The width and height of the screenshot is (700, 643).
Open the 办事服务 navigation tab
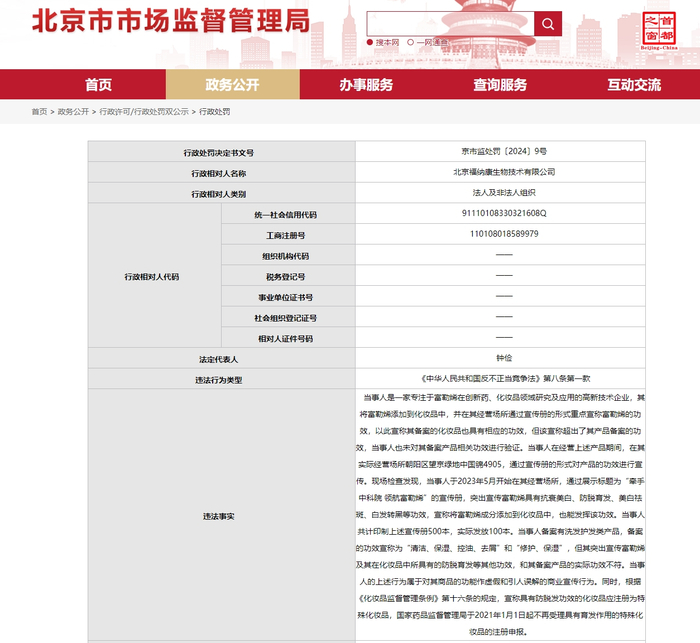[367, 84]
